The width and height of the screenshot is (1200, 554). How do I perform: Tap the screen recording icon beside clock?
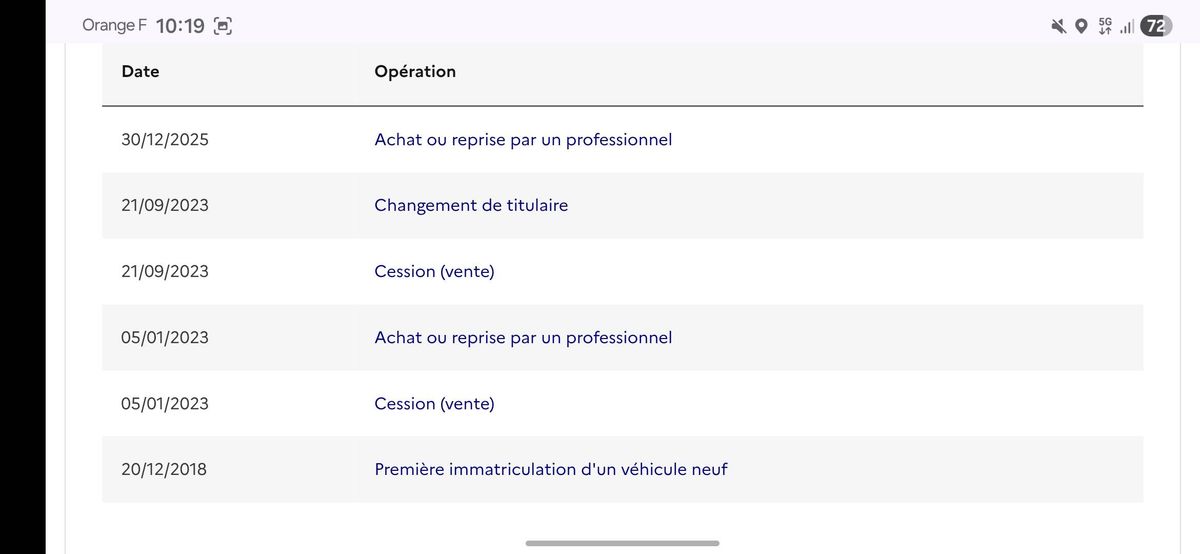(222, 27)
